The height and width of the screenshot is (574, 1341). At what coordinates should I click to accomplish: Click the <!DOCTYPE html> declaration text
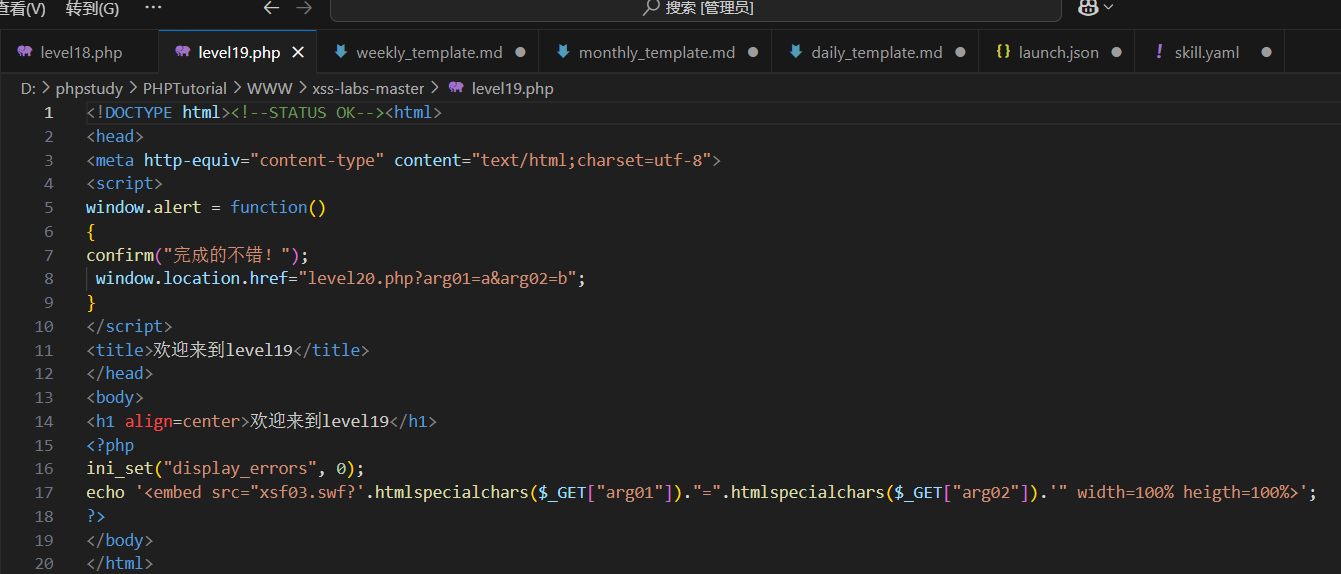(158, 112)
